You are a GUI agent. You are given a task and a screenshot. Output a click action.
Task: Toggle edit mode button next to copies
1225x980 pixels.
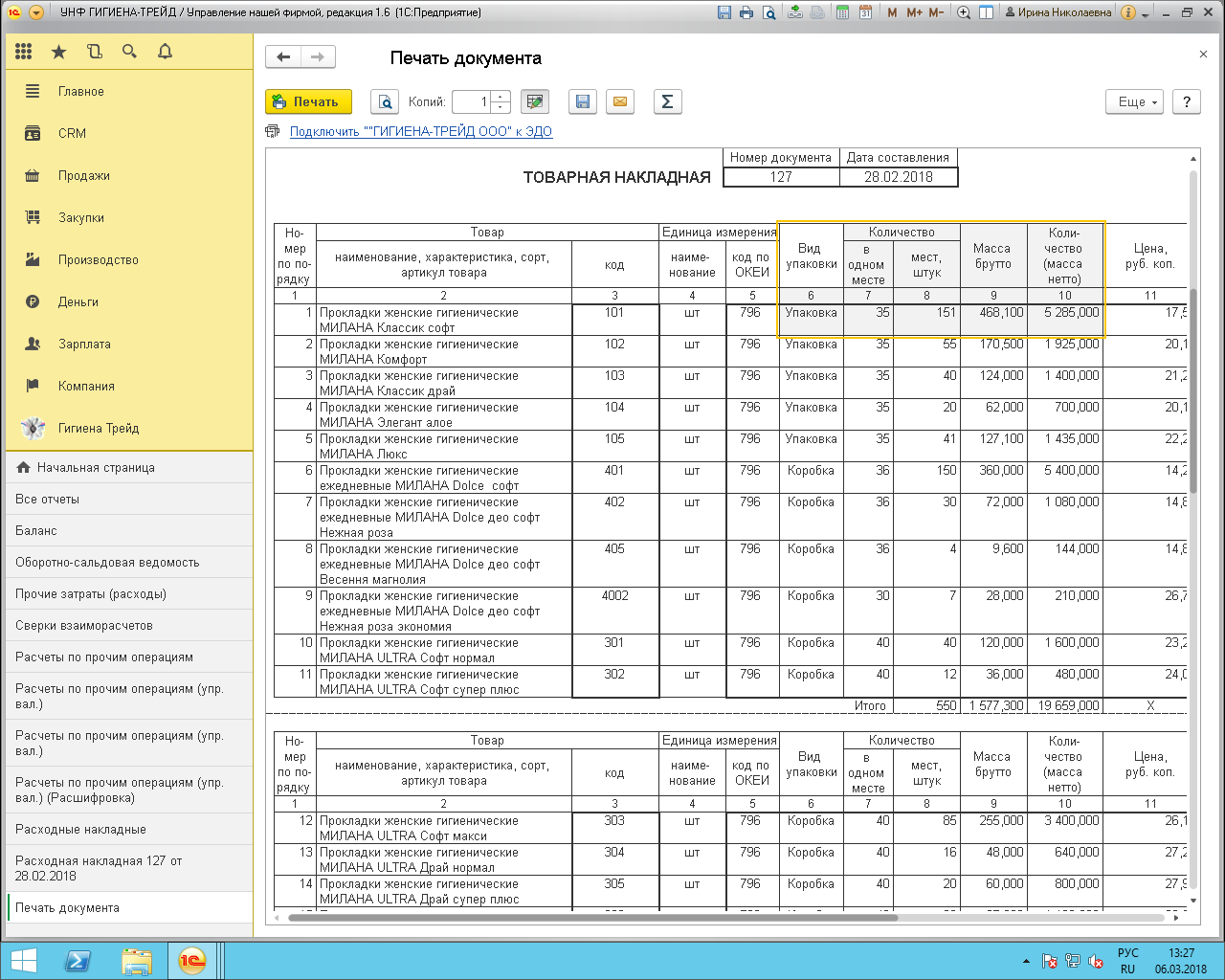(x=536, y=101)
